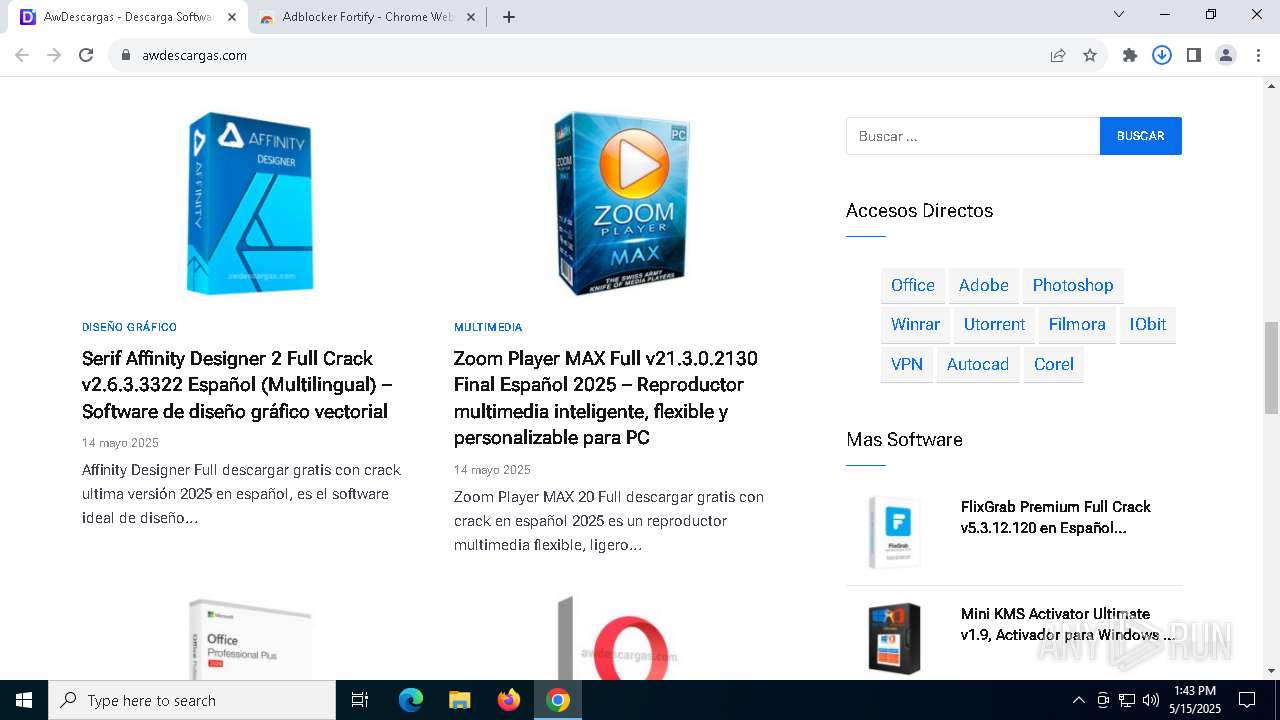The width and height of the screenshot is (1280, 720).
Task: Open the Corel shortcut tag
Action: [x=1054, y=364]
